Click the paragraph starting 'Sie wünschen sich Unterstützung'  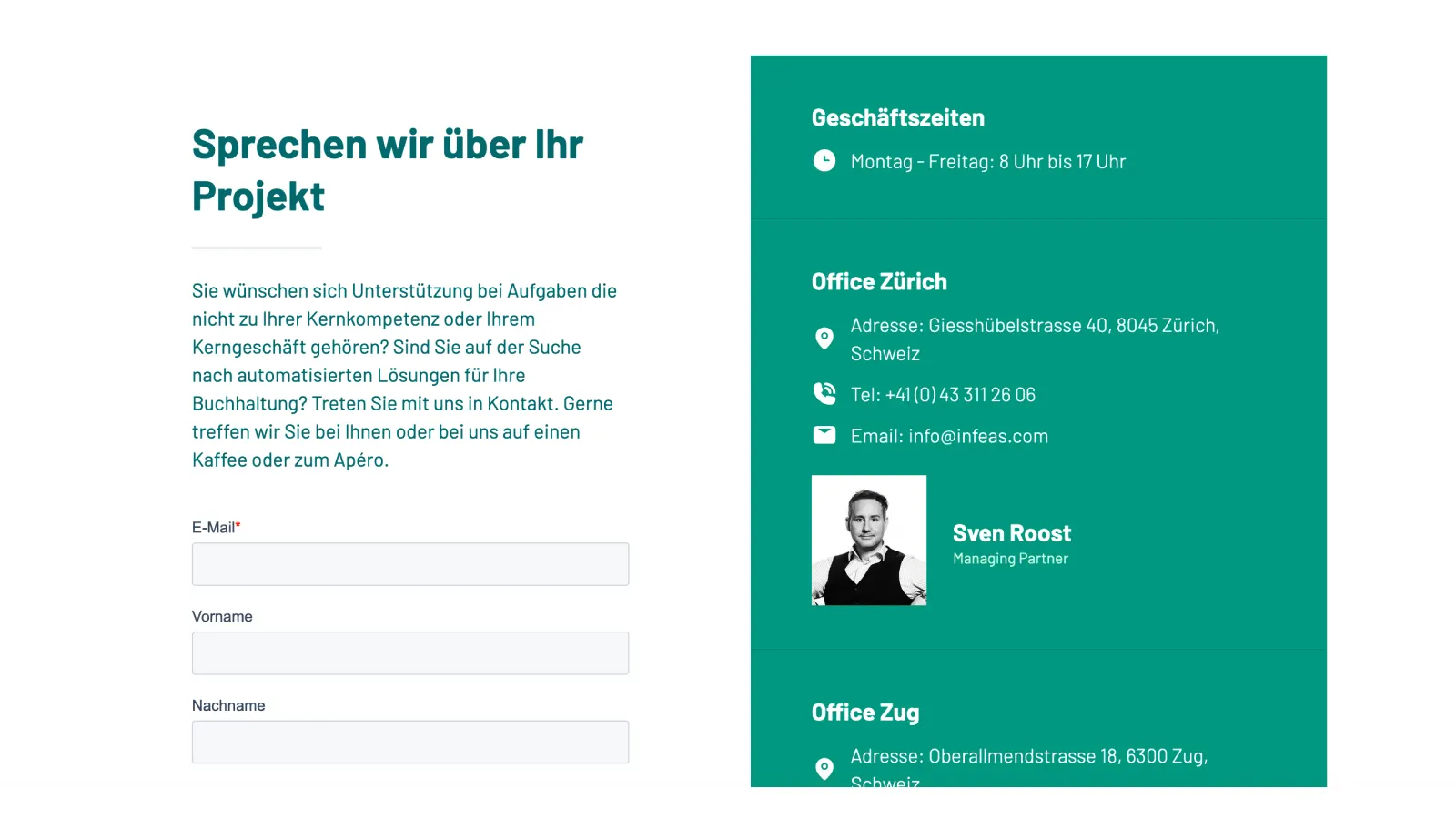pyautogui.click(x=405, y=376)
